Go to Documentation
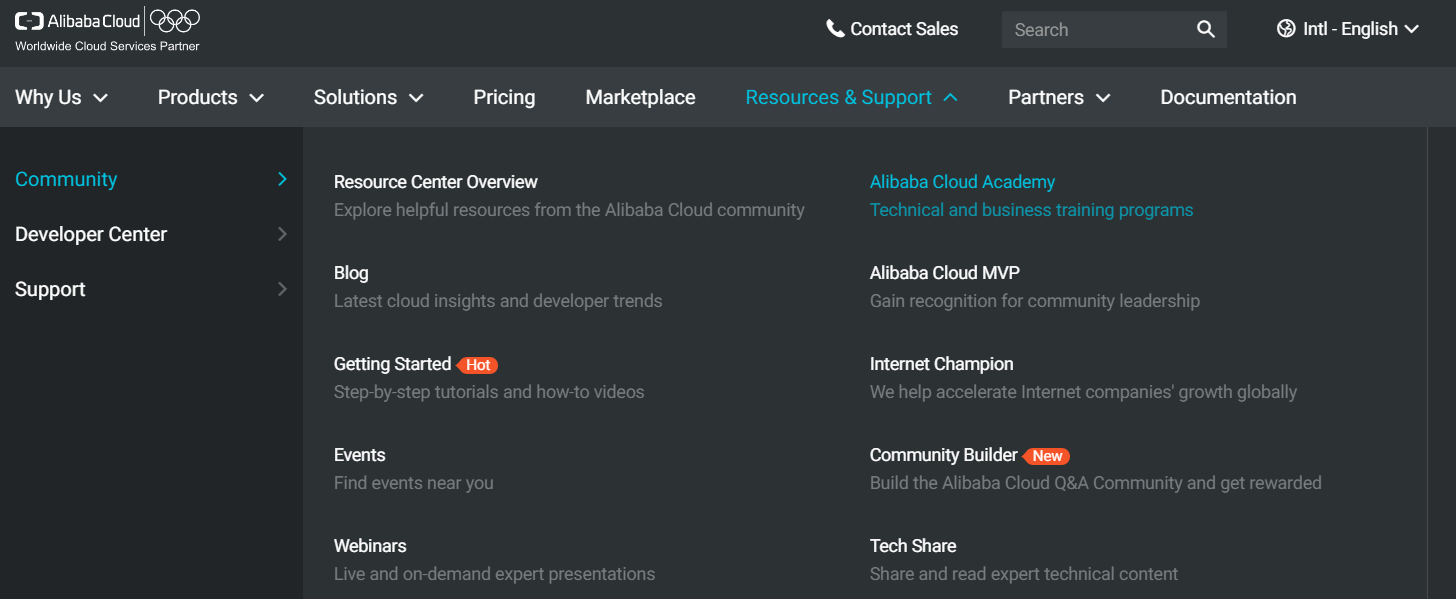Viewport: 1456px width, 599px height. (1228, 97)
